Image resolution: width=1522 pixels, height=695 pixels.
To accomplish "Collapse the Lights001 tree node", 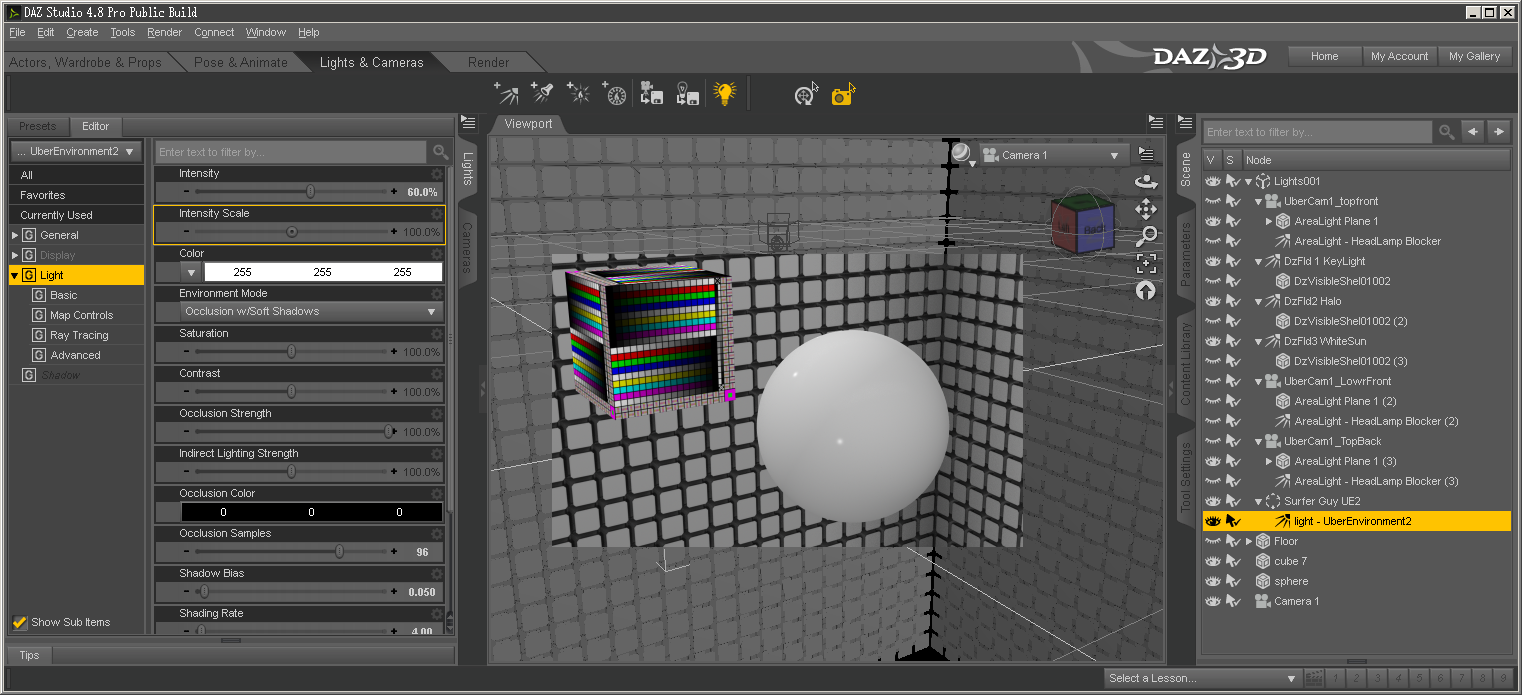I will click(1248, 182).
